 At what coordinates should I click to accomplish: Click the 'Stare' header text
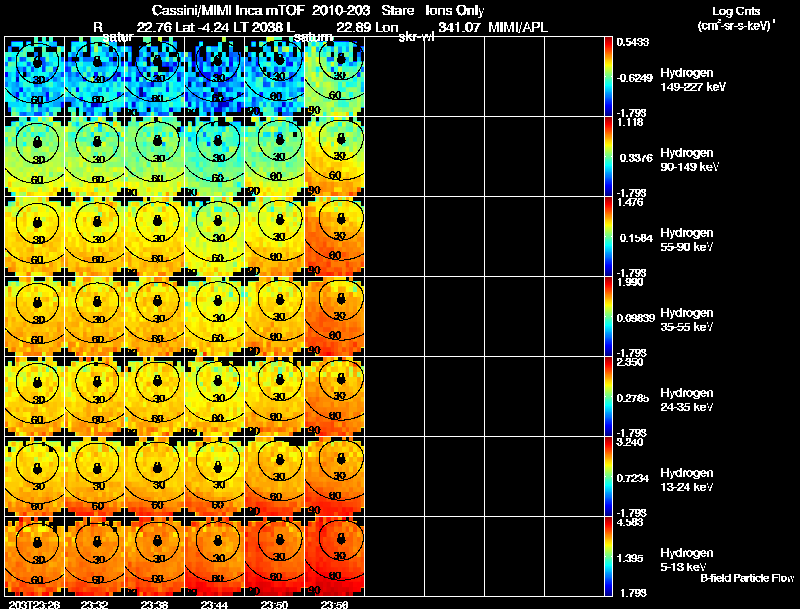397,11
